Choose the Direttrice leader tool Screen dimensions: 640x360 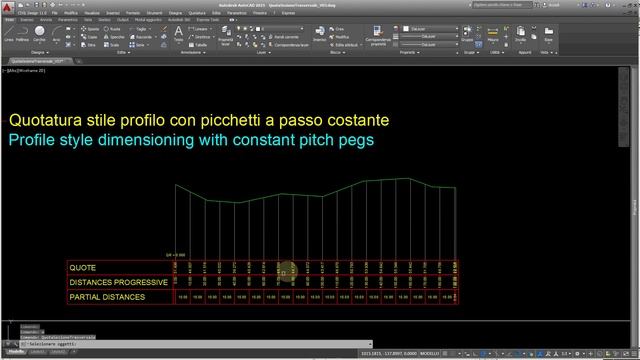click(200, 37)
